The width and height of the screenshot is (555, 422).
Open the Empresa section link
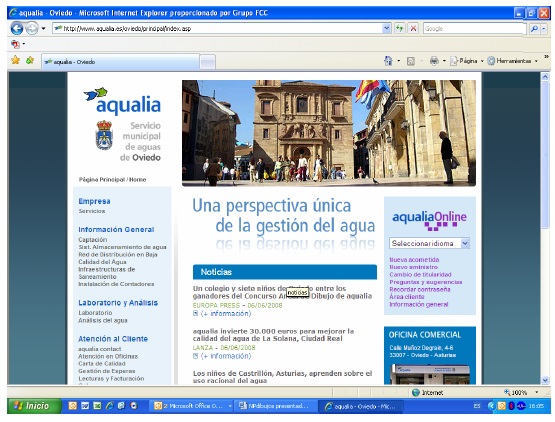point(94,201)
